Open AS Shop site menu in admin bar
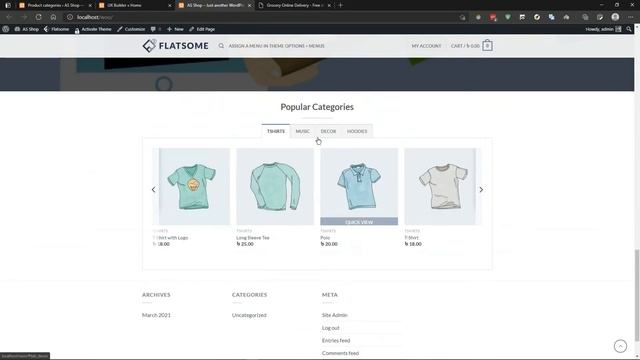The width and height of the screenshot is (640, 360). click(27, 29)
